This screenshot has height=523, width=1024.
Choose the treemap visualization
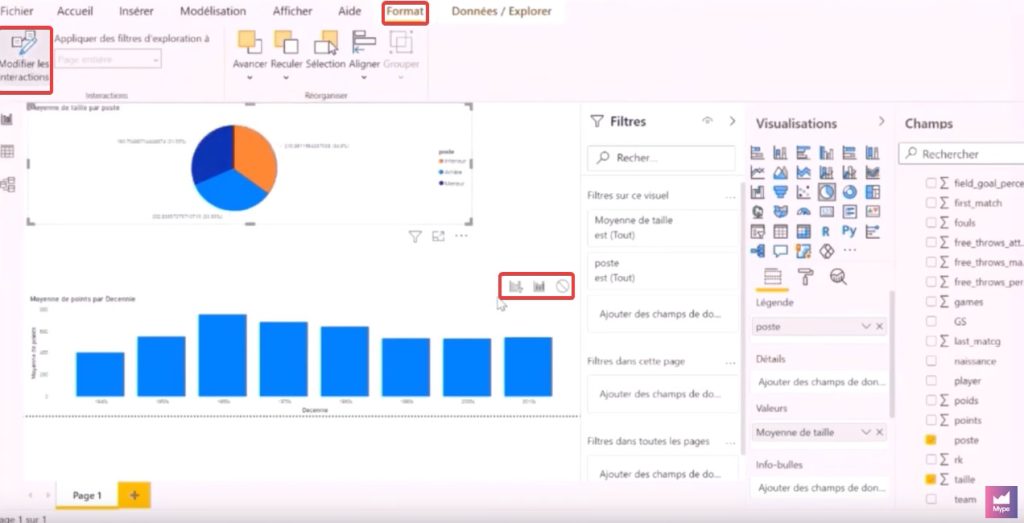click(x=872, y=192)
